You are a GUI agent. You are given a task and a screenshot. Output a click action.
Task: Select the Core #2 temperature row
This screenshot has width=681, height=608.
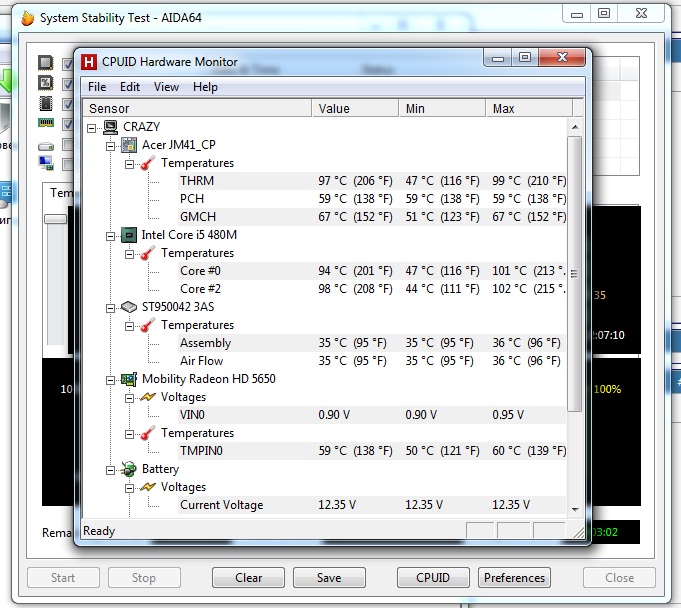pyautogui.click(x=372, y=289)
